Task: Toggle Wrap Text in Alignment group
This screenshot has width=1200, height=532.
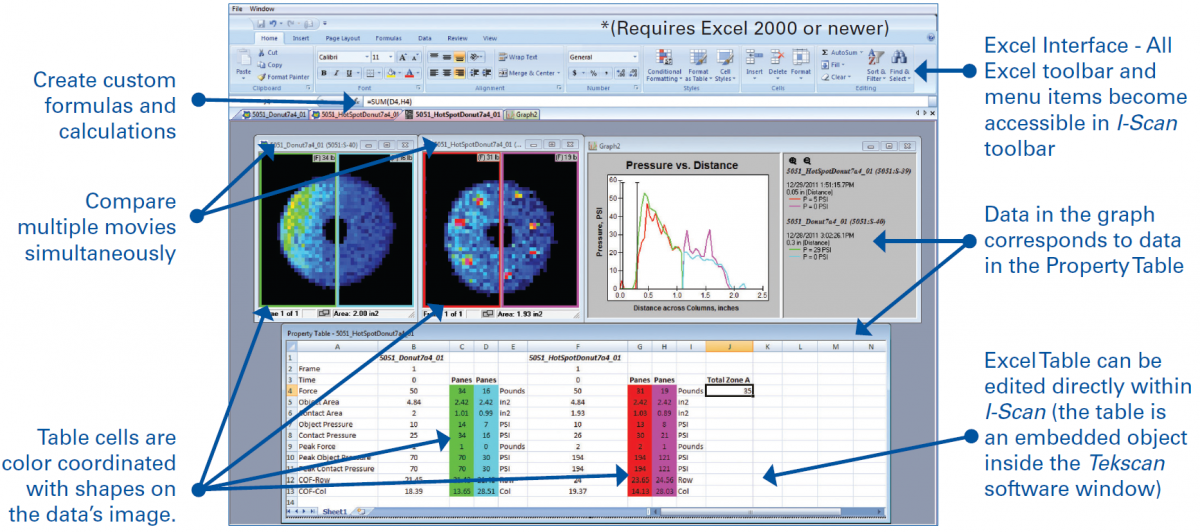Action: click(x=518, y=57)
